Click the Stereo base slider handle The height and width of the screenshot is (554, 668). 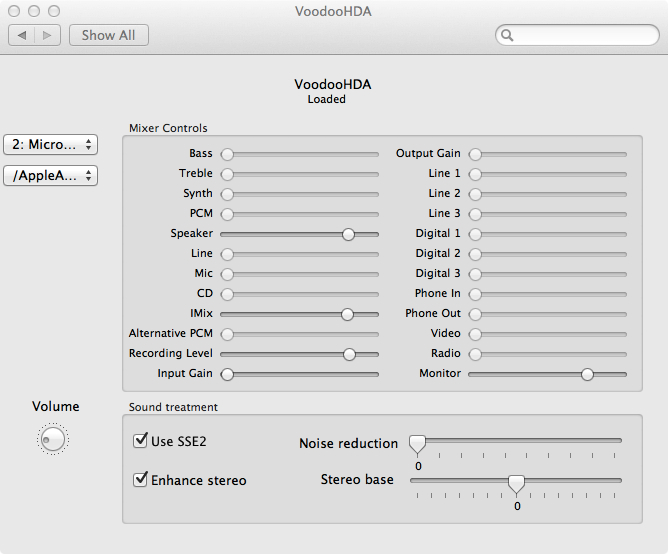click(x=516, y=485)
